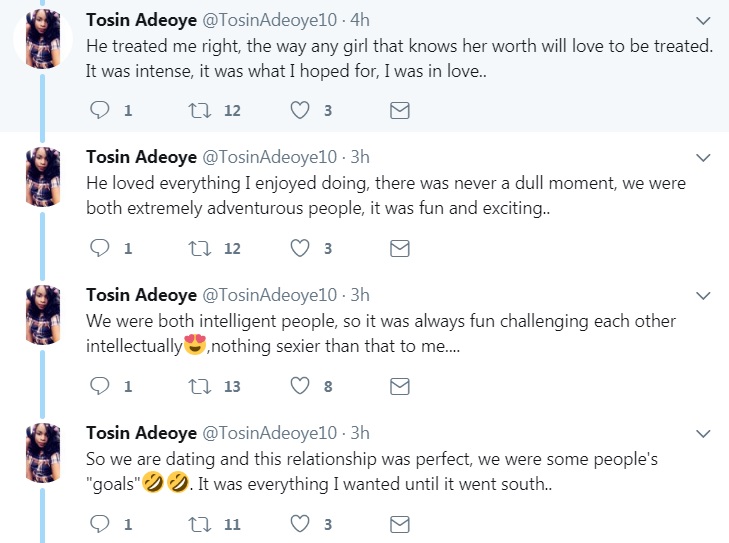This screenshot has width=729, height=543.
Task: Expand the menu arrow on 'never a dull moment' tweet
Action: (703, 158)
